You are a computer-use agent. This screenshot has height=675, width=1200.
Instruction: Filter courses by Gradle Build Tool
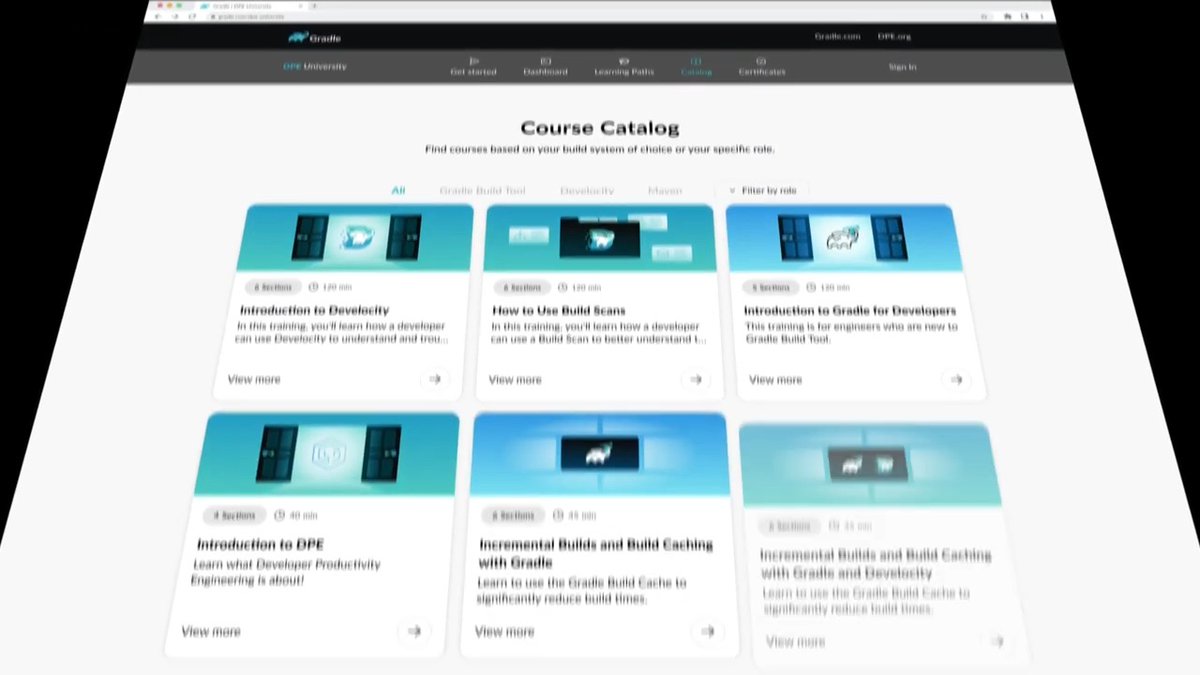[x=482, y=190]
